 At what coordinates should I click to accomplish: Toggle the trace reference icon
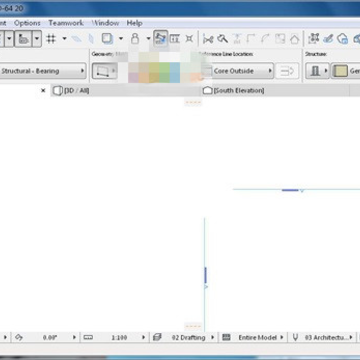click(107, 39)
